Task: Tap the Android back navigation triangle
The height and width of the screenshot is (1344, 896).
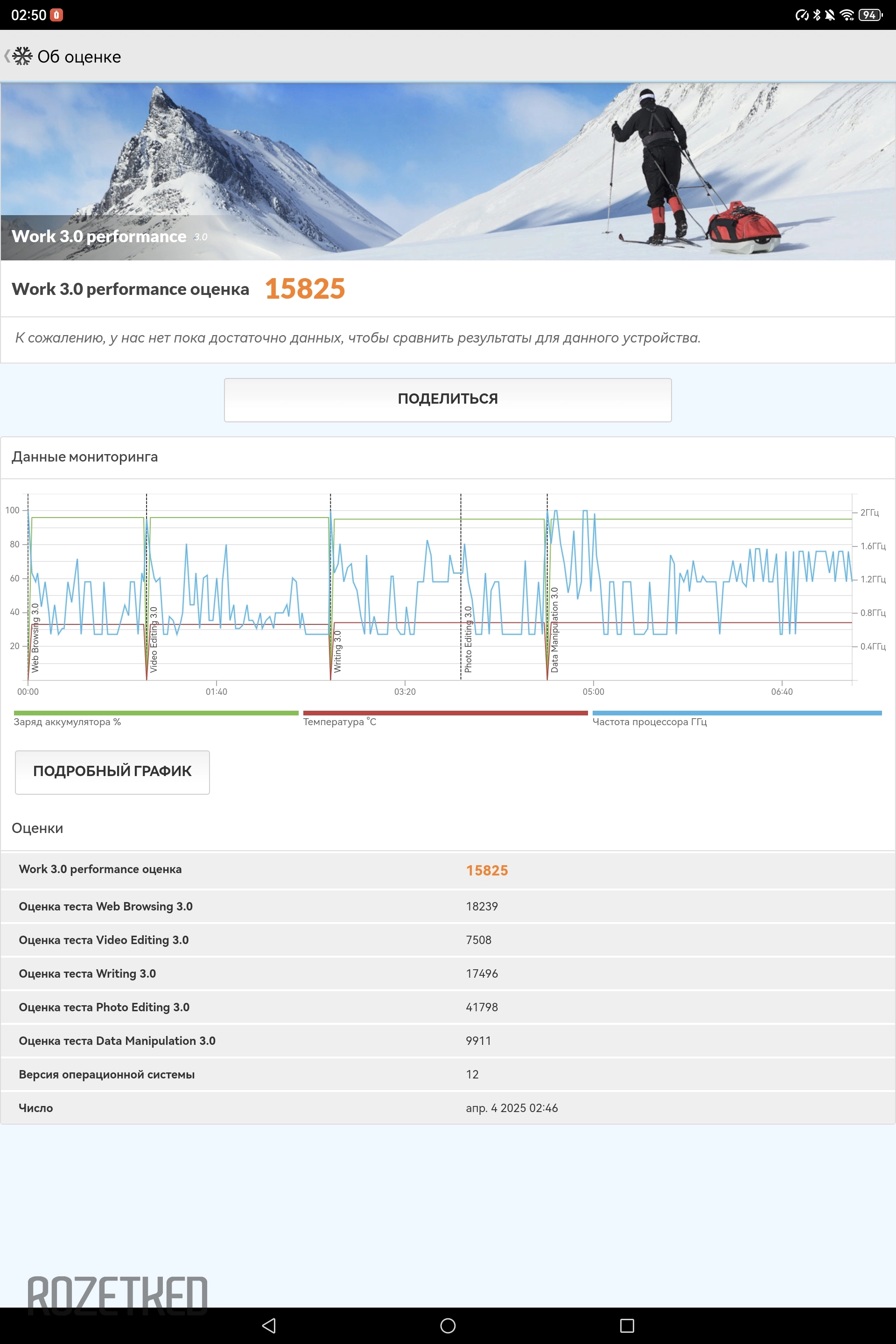Action: coord(269,1325)
